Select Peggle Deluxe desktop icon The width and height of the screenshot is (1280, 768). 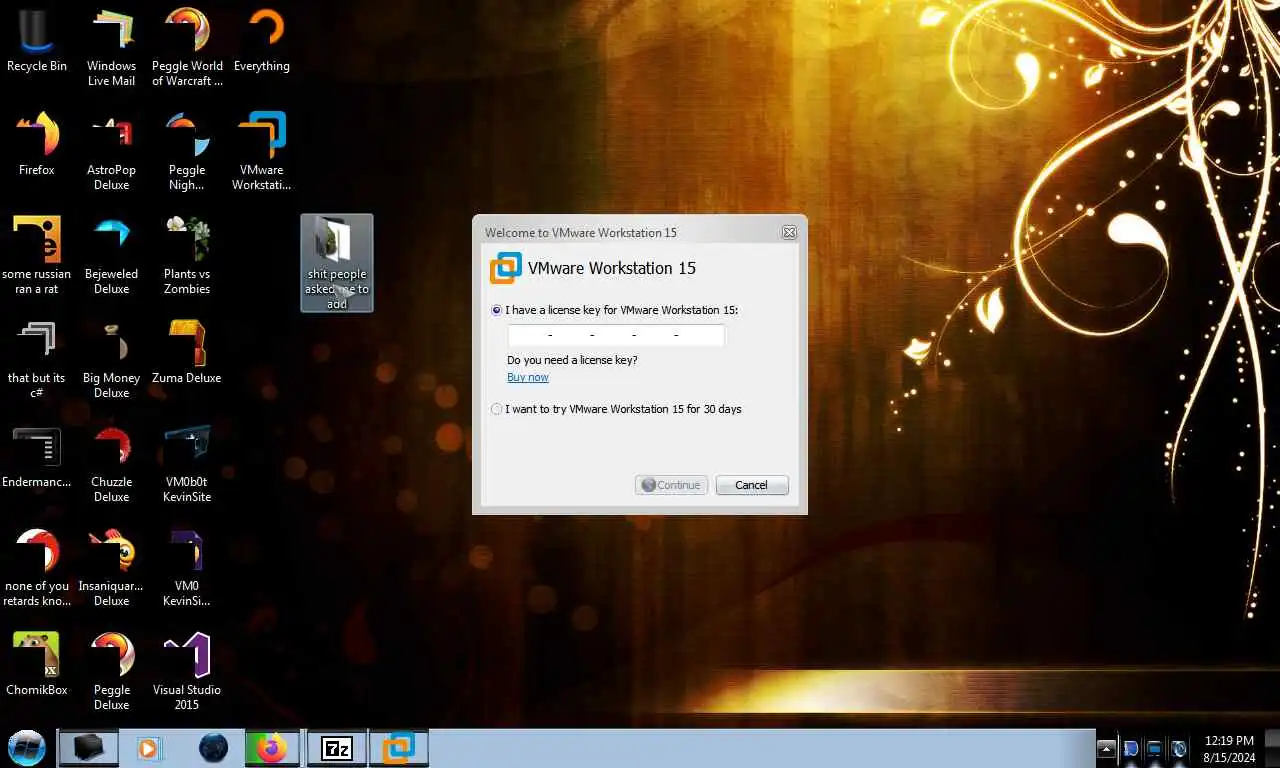(x=112, y=672)
